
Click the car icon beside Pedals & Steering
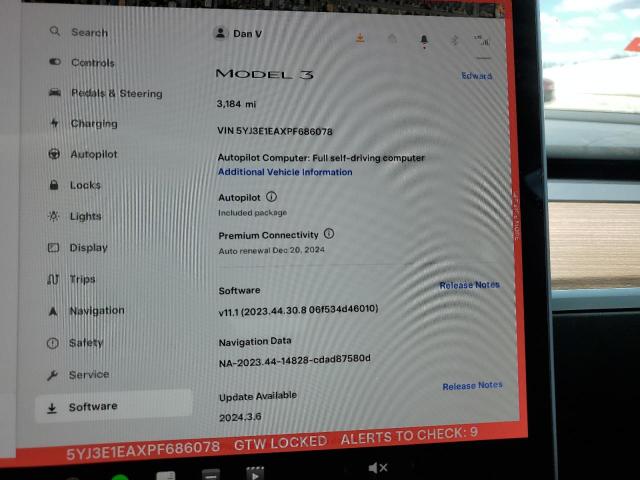tap(55, 92)
